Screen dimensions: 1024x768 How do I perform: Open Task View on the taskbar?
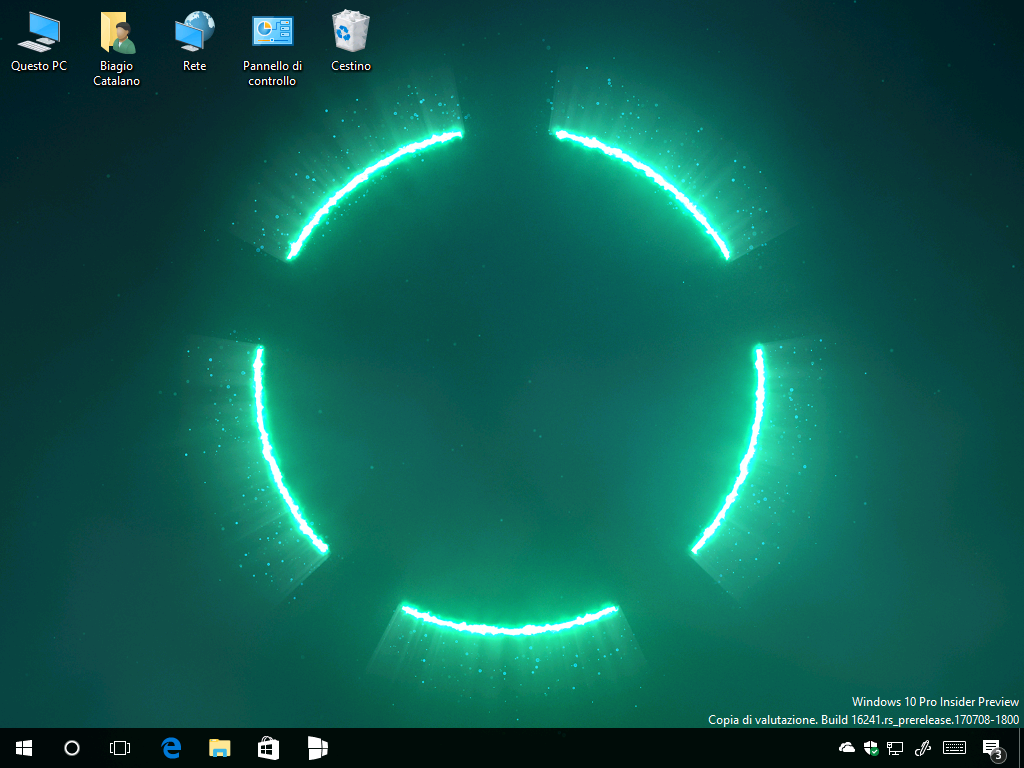120,748
